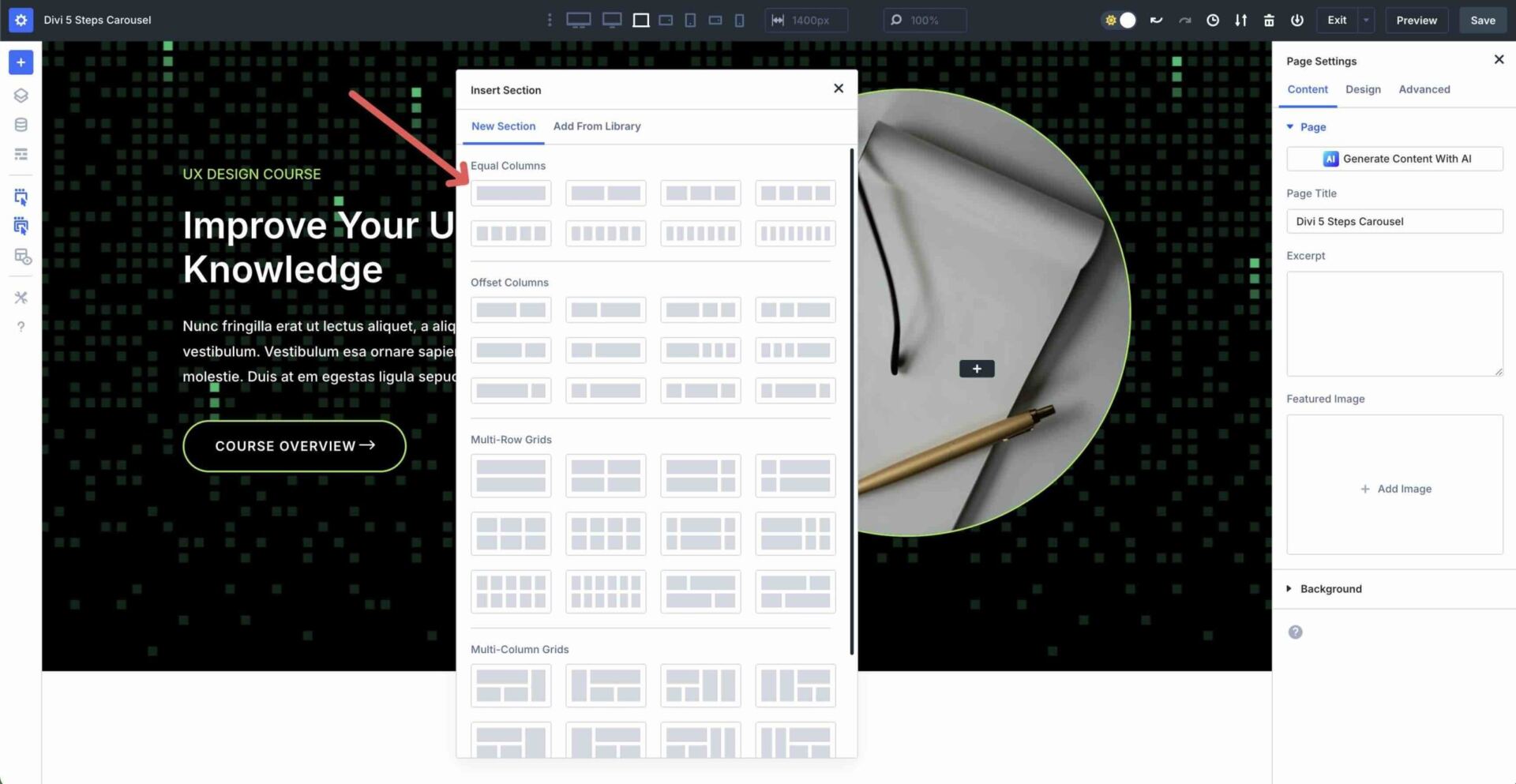Switch to the Add From Library tab

597,126
